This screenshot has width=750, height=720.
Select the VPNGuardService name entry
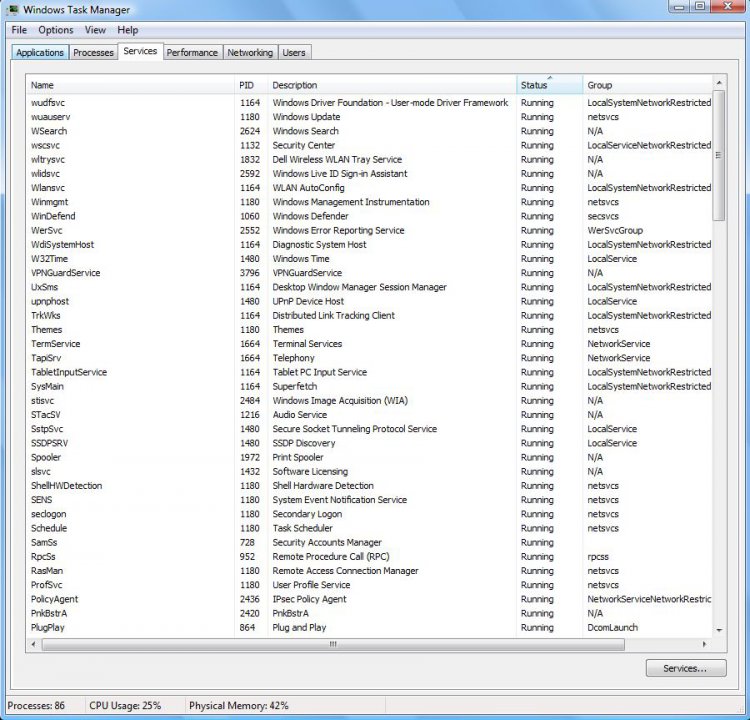[66, 273]
